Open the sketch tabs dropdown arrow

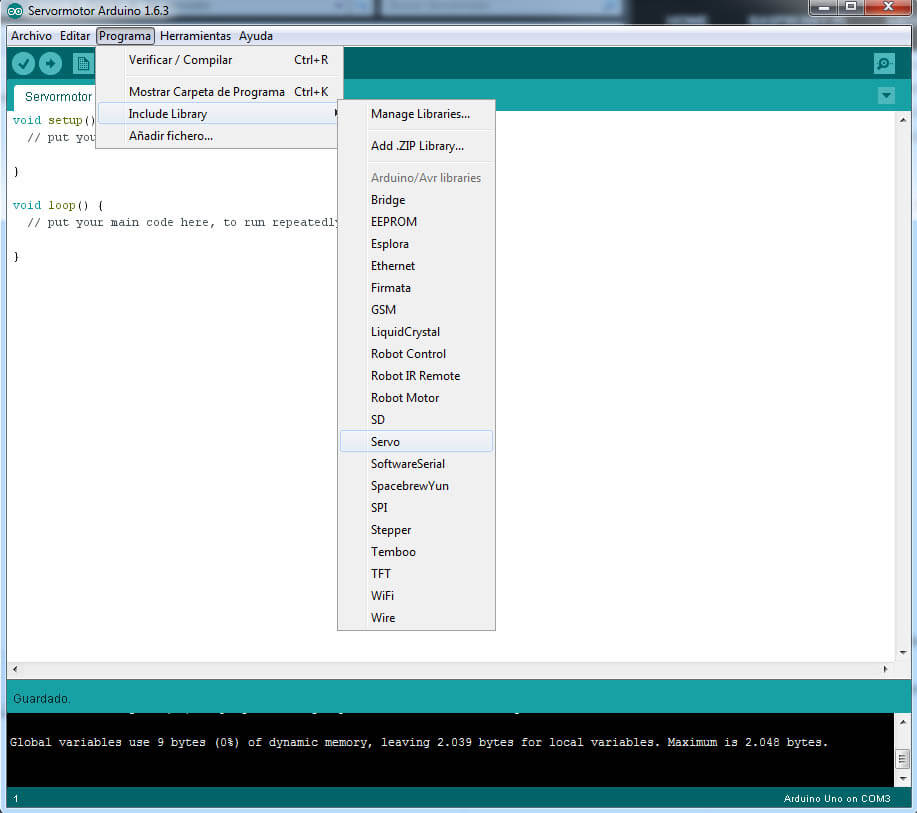coord(885,95)
